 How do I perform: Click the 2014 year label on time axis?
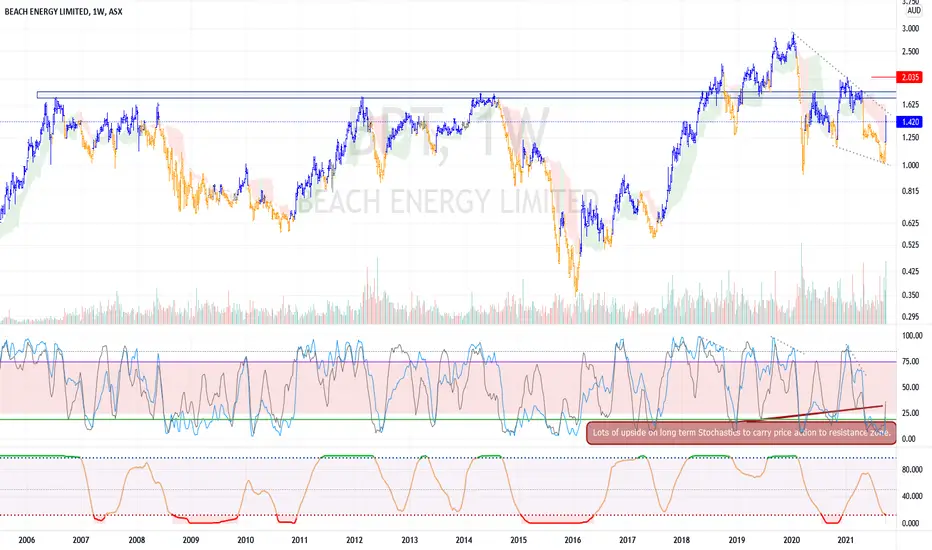(x=464, y=540)
